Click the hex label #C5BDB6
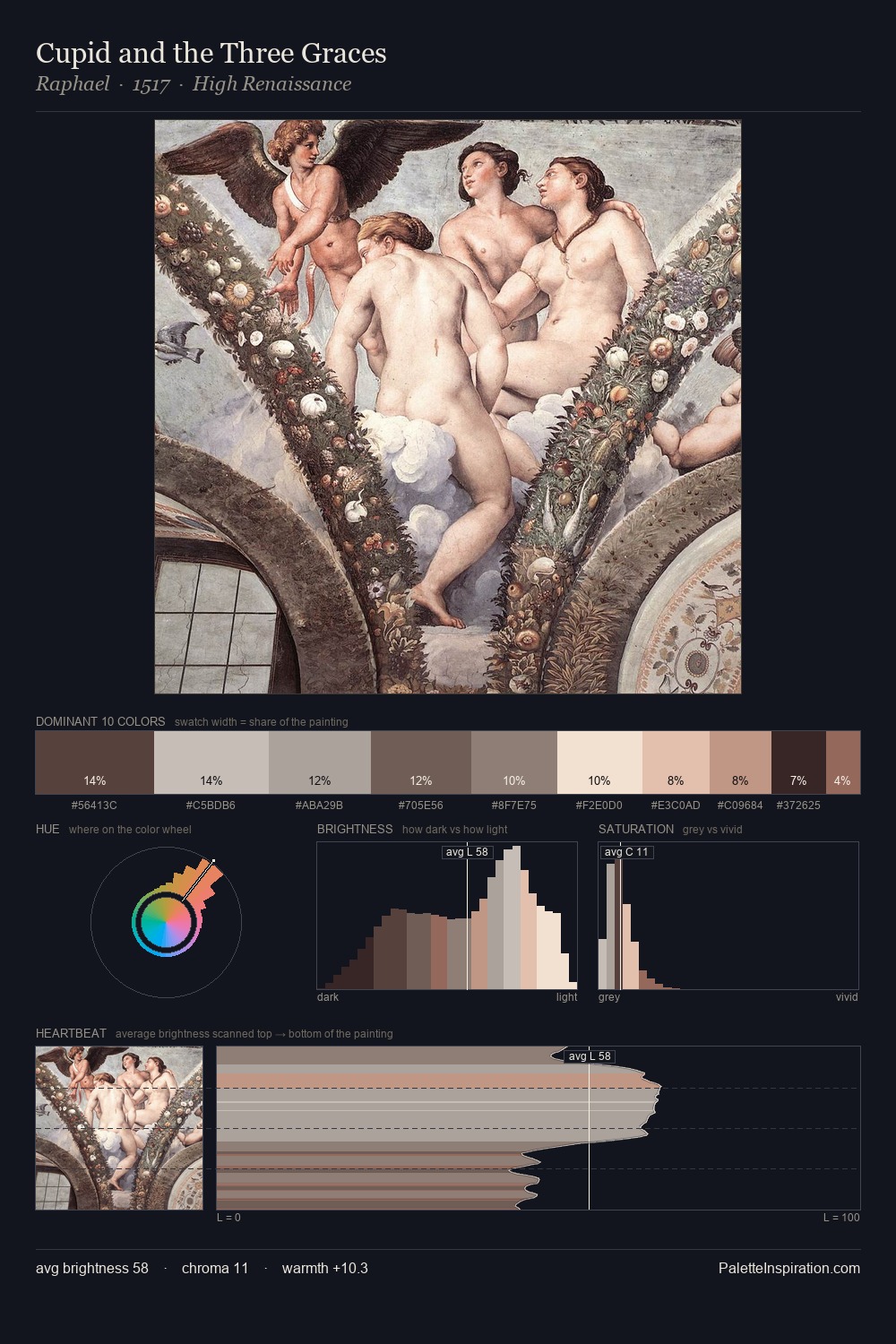 (x=211, y=806)
